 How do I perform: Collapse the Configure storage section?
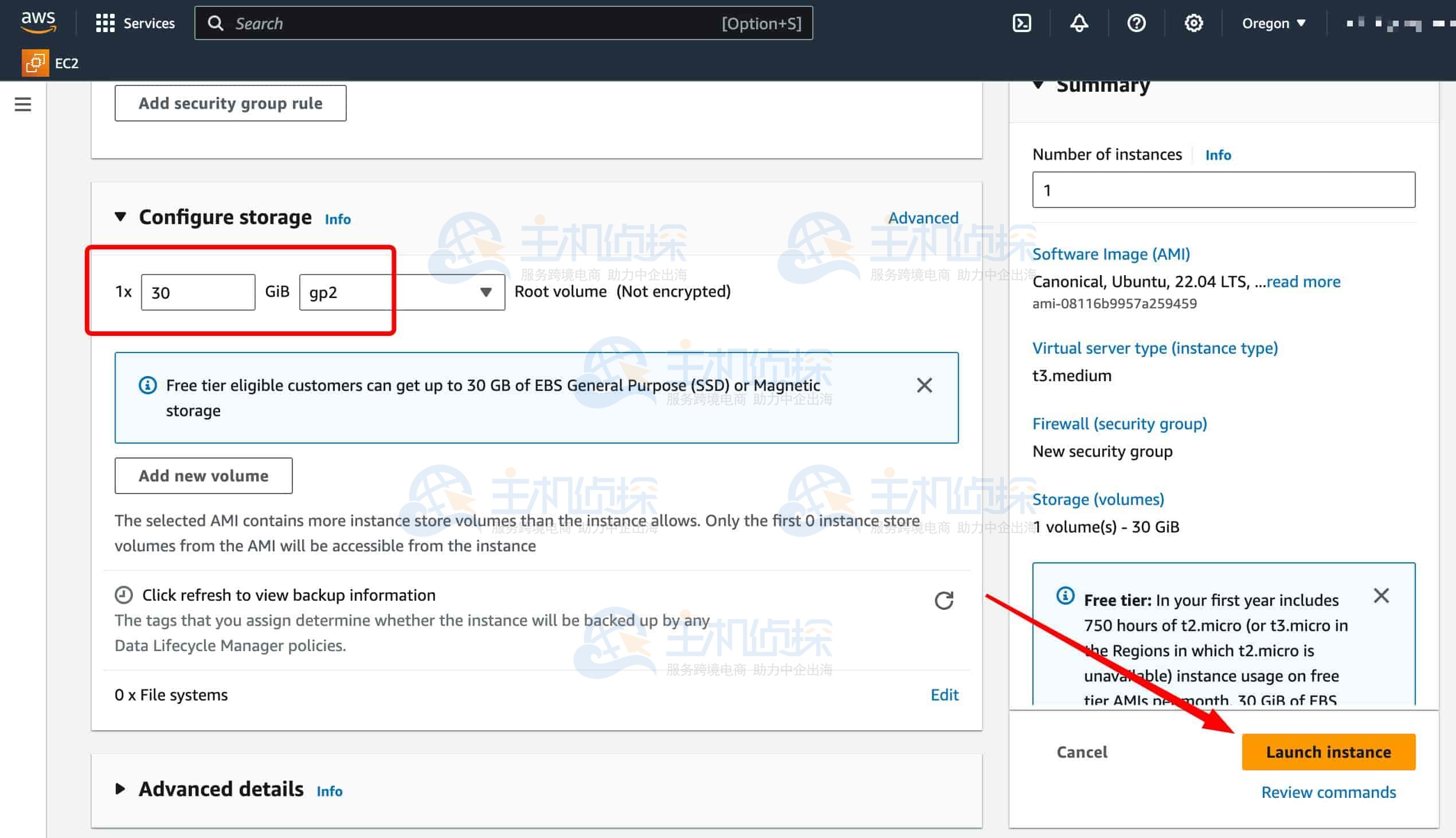point(120,217)
